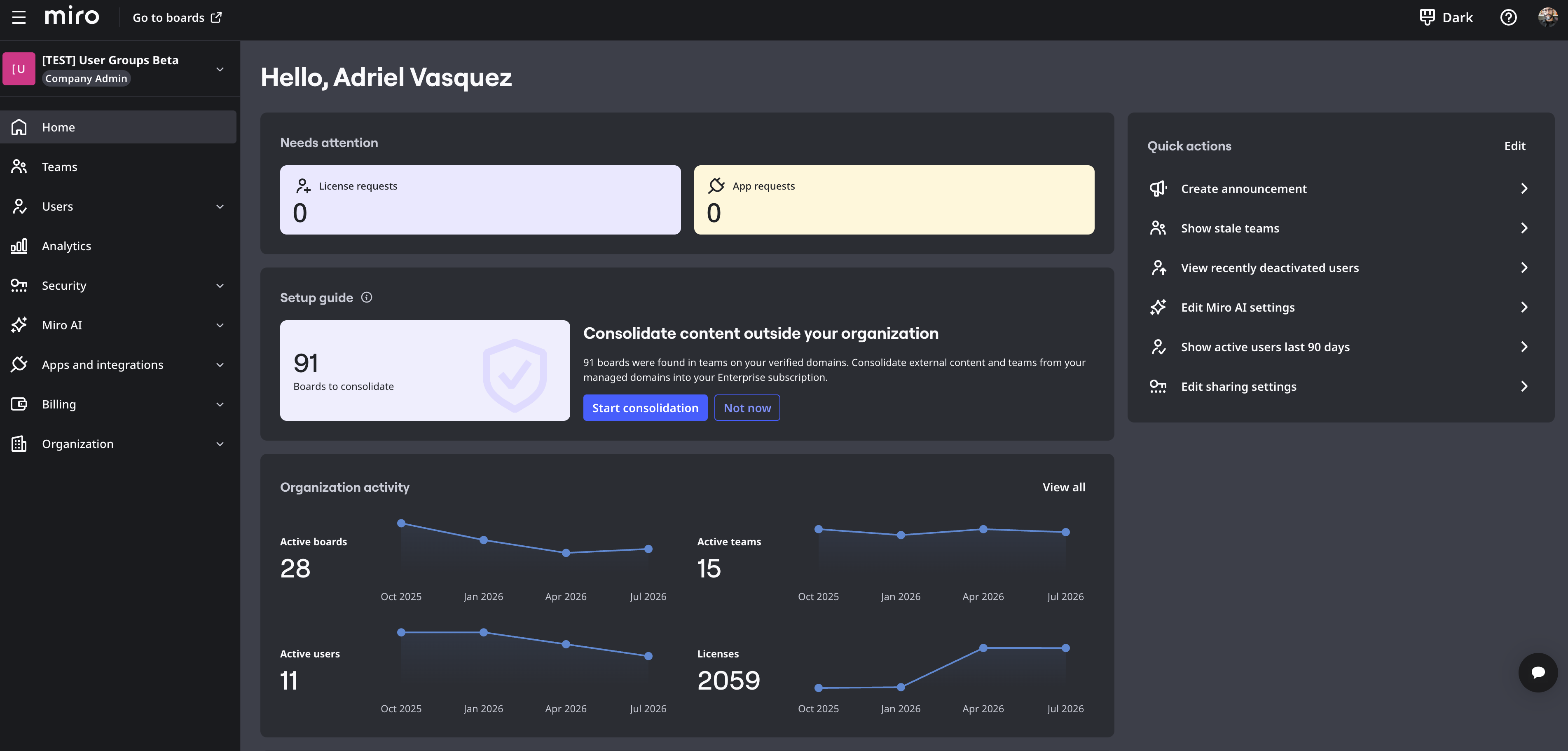Click the Active boards value 28
The width and height of the screenshot is (1568, 751).
tap(295, 569)
